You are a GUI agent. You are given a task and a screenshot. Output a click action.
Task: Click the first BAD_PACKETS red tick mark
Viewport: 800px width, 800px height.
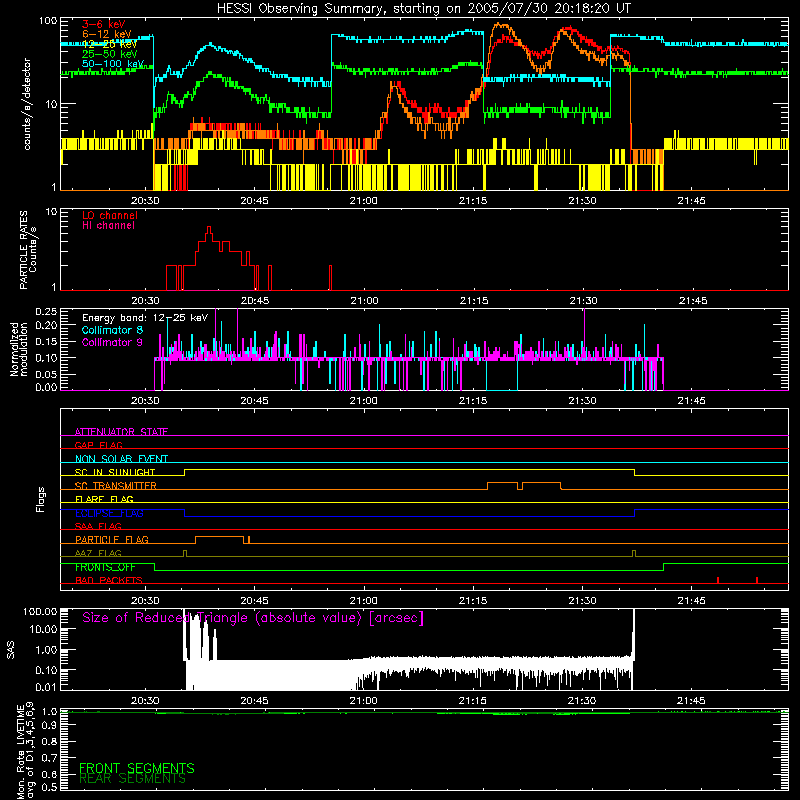pyautogui.click(x=718, y=580)
